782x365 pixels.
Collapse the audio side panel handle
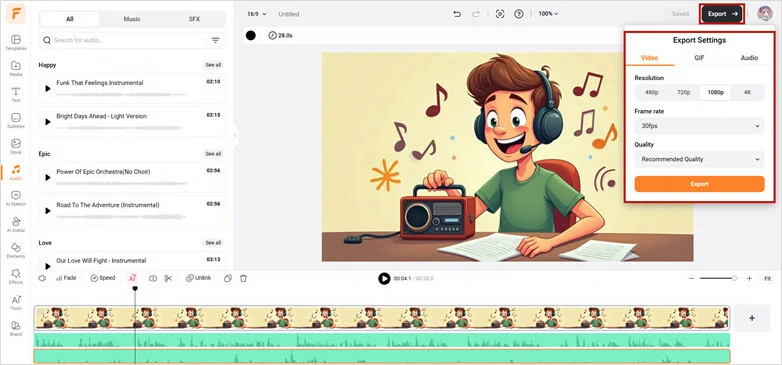pyautogui.click(x=235, y=135)
